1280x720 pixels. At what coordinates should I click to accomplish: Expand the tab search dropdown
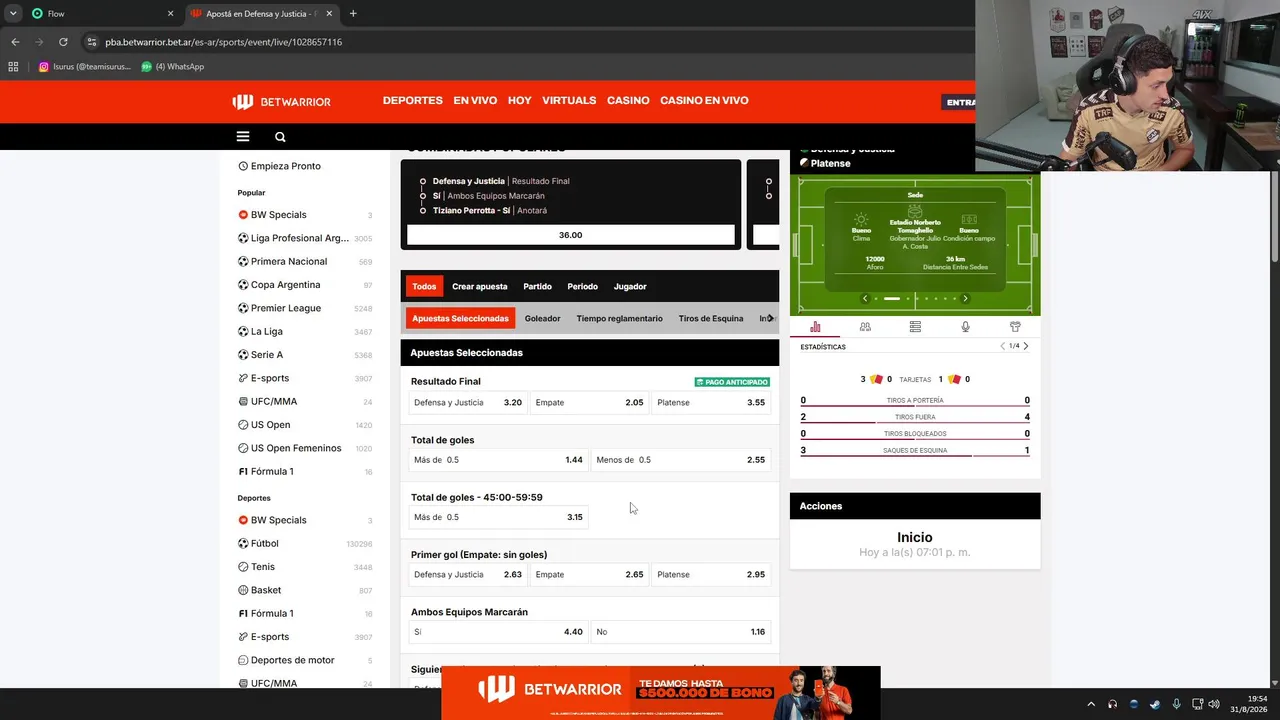coord(13,14)
